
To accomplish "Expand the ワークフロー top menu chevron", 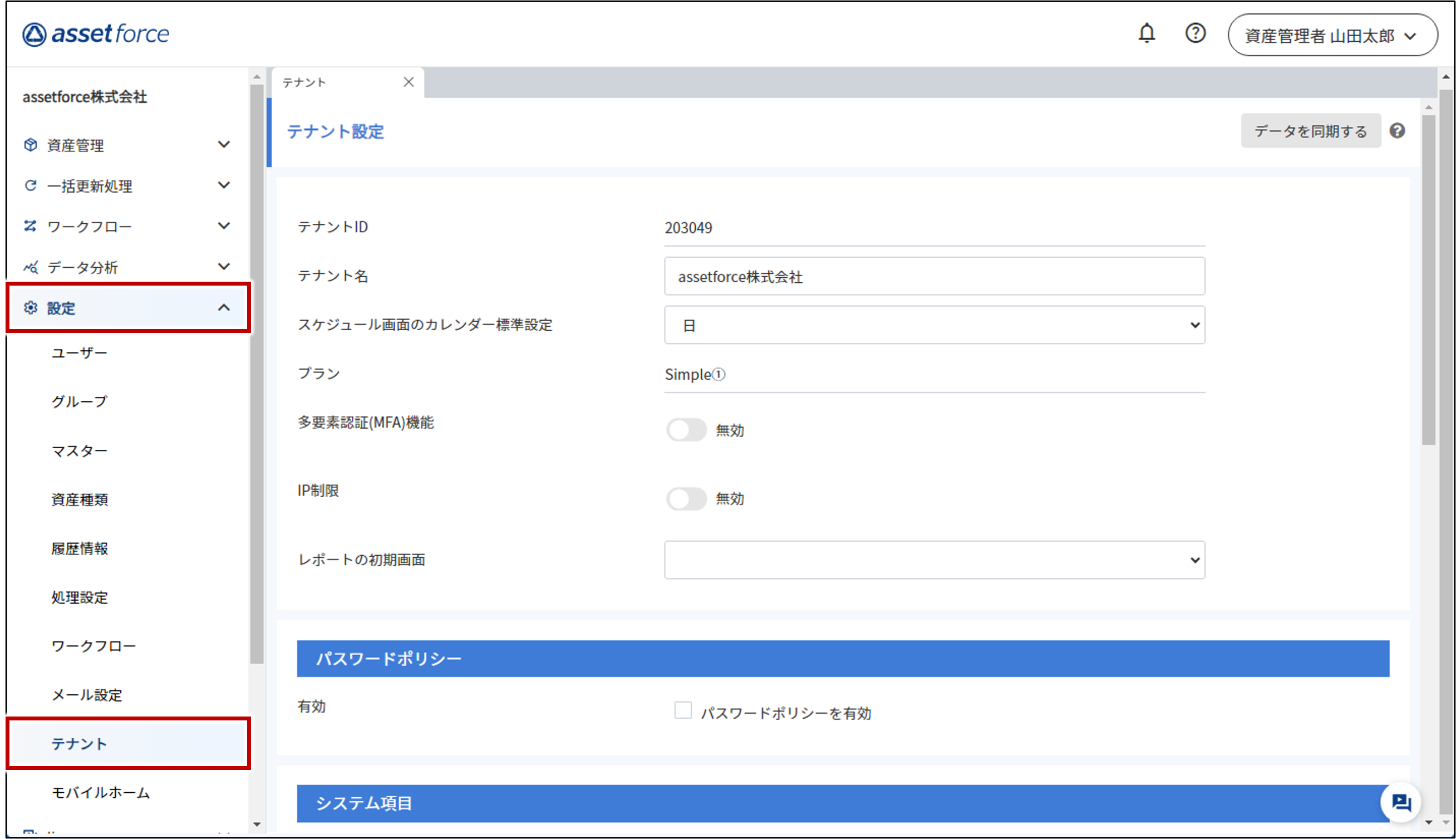I will coord(224,226).
